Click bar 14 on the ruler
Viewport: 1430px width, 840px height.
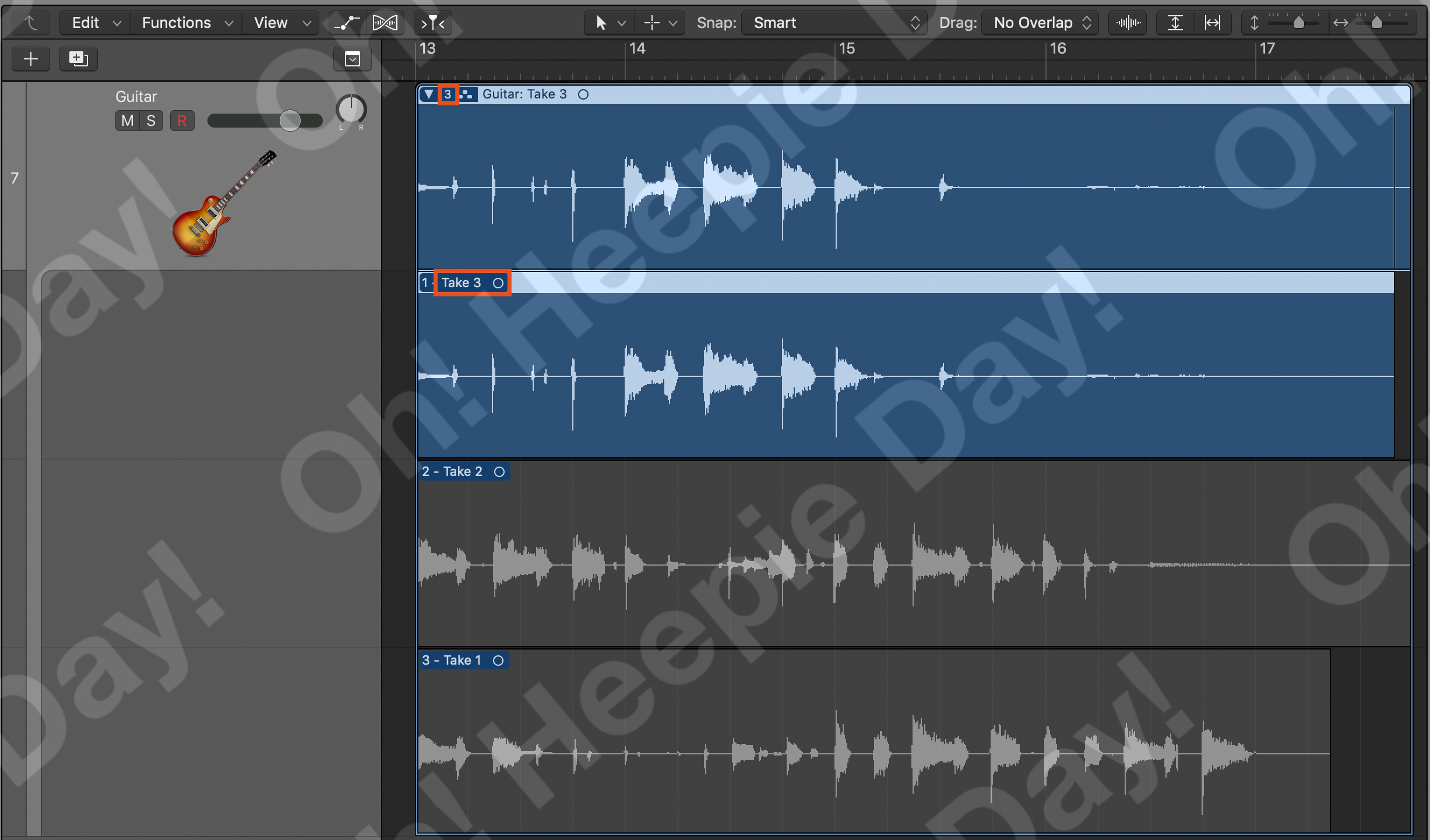[x=637, y=48]
